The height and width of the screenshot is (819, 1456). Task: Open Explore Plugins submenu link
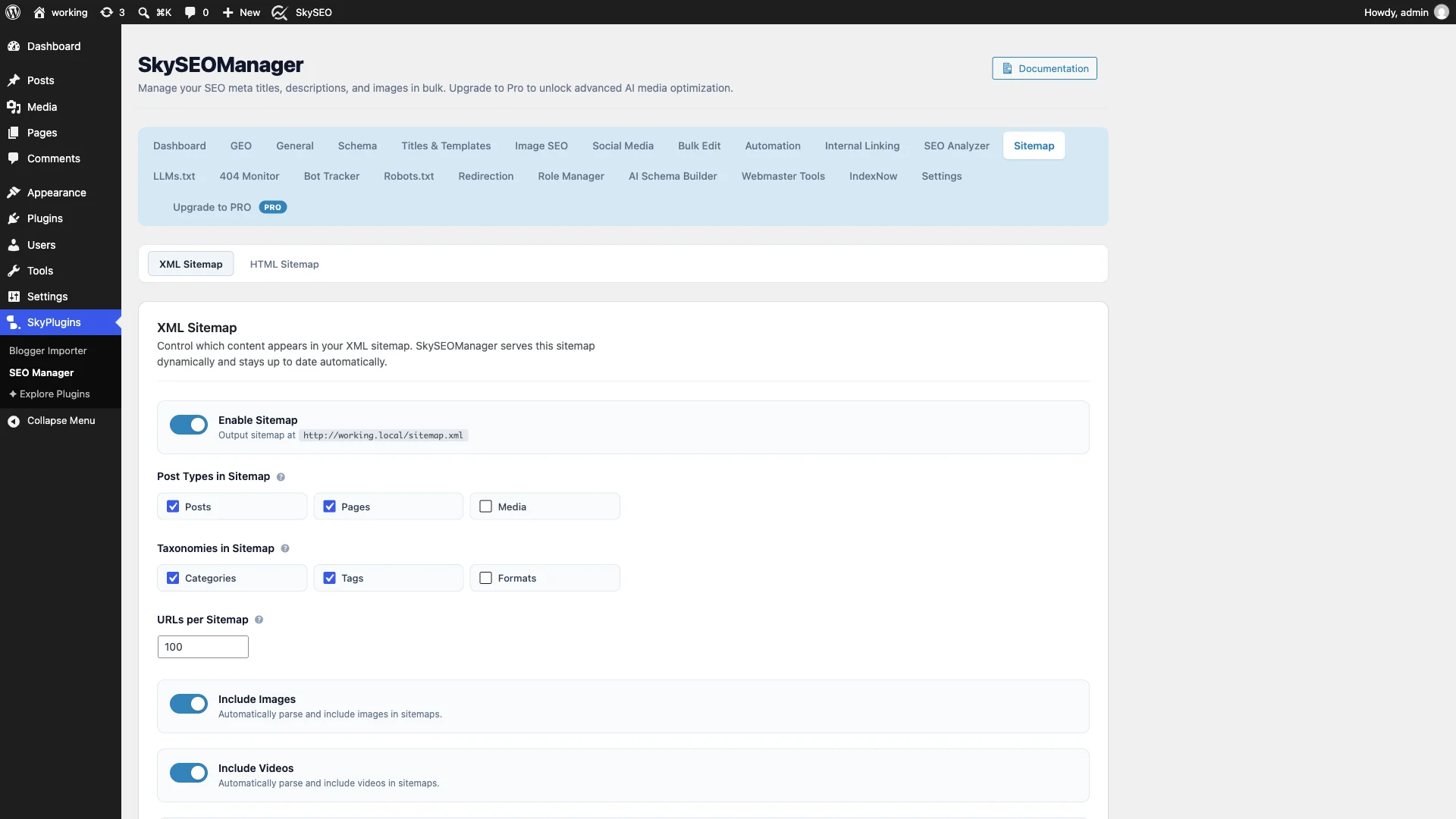coord(49,394)
